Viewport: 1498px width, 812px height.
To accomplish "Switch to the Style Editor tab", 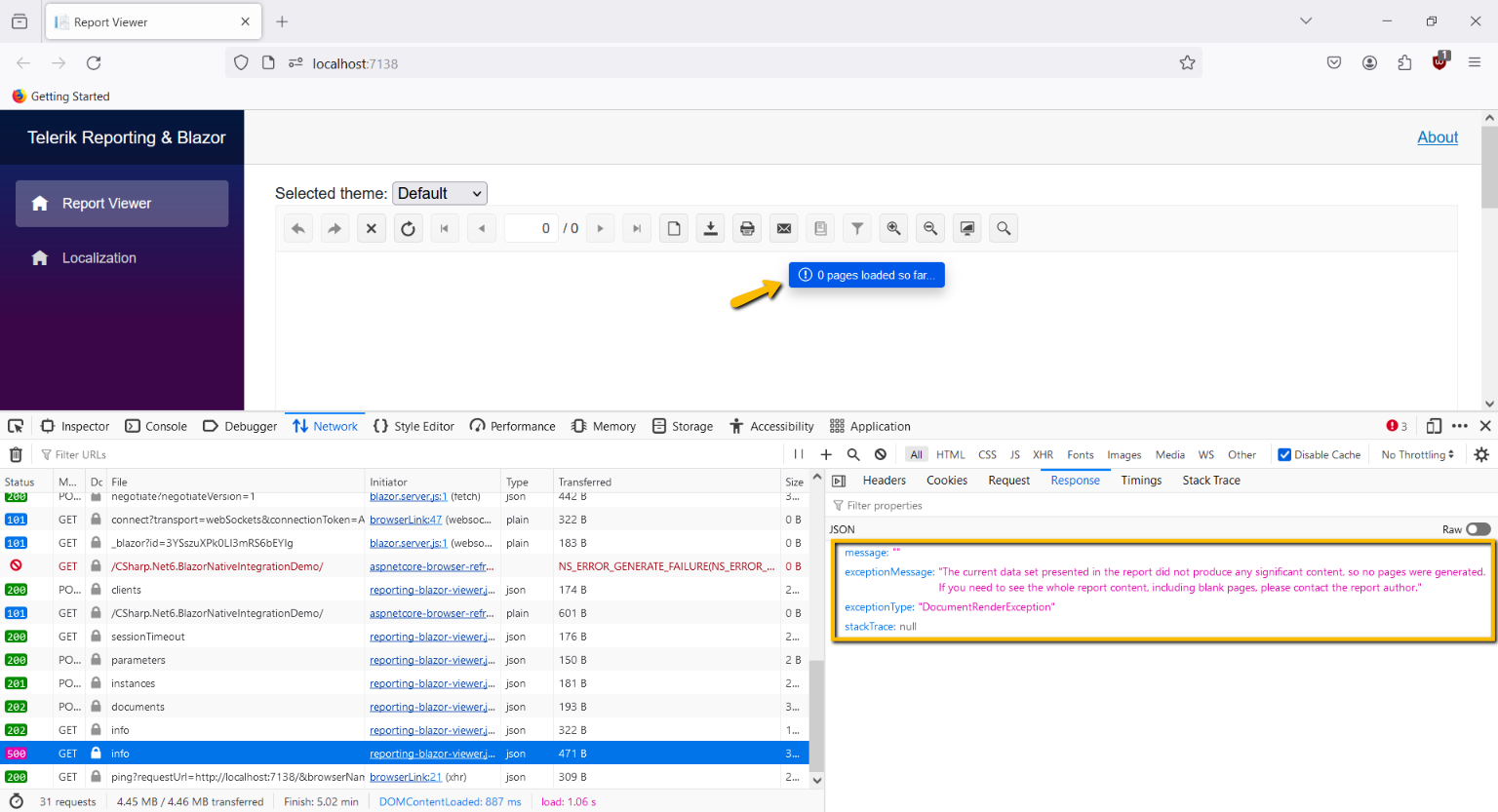I will pyautogui.click(x=414, y=426).
